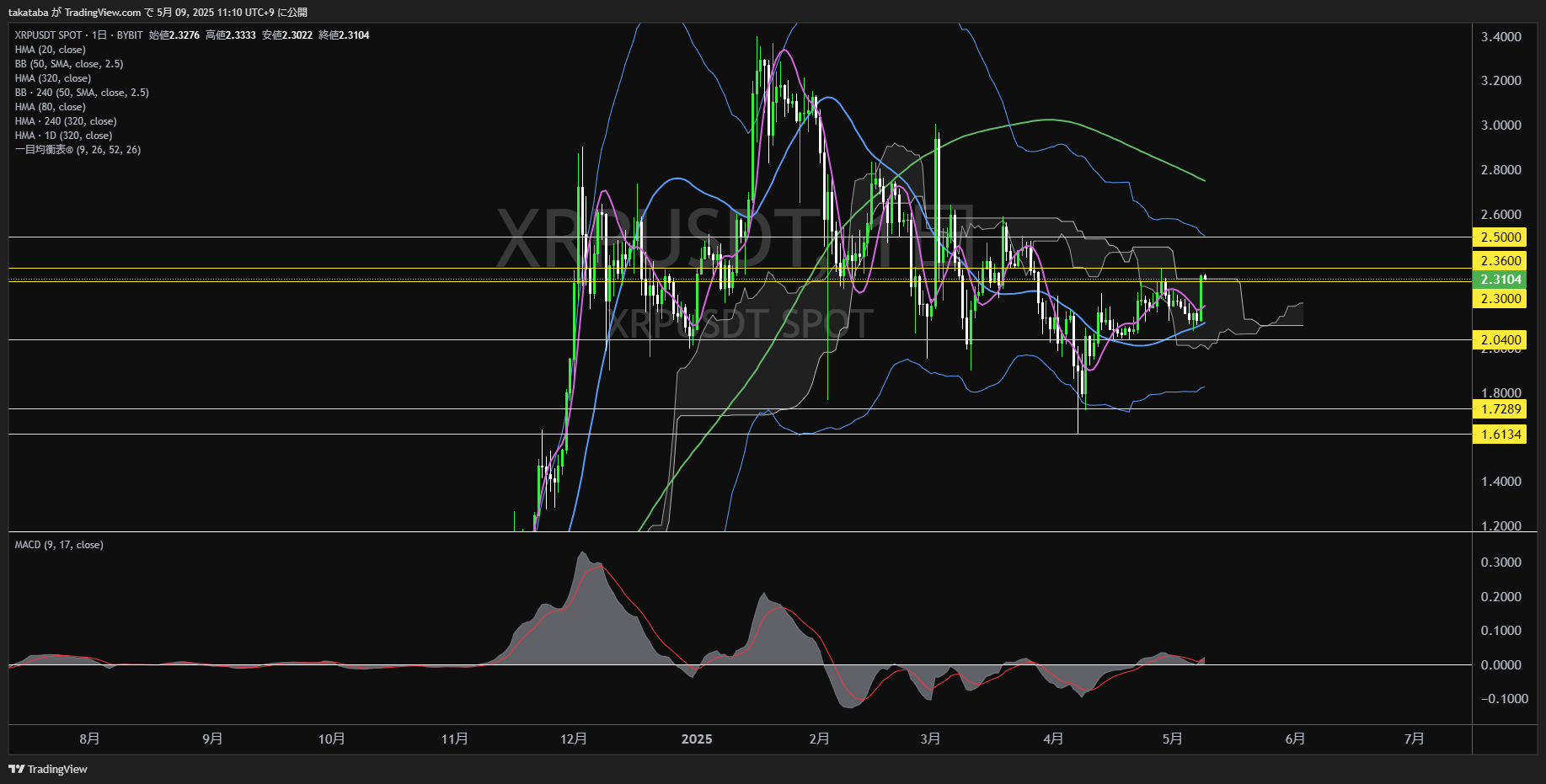This screenshot has width=1546, height=784.
Task: Click the TradingView logo at bottom left
Action: [x=48, y=769]
